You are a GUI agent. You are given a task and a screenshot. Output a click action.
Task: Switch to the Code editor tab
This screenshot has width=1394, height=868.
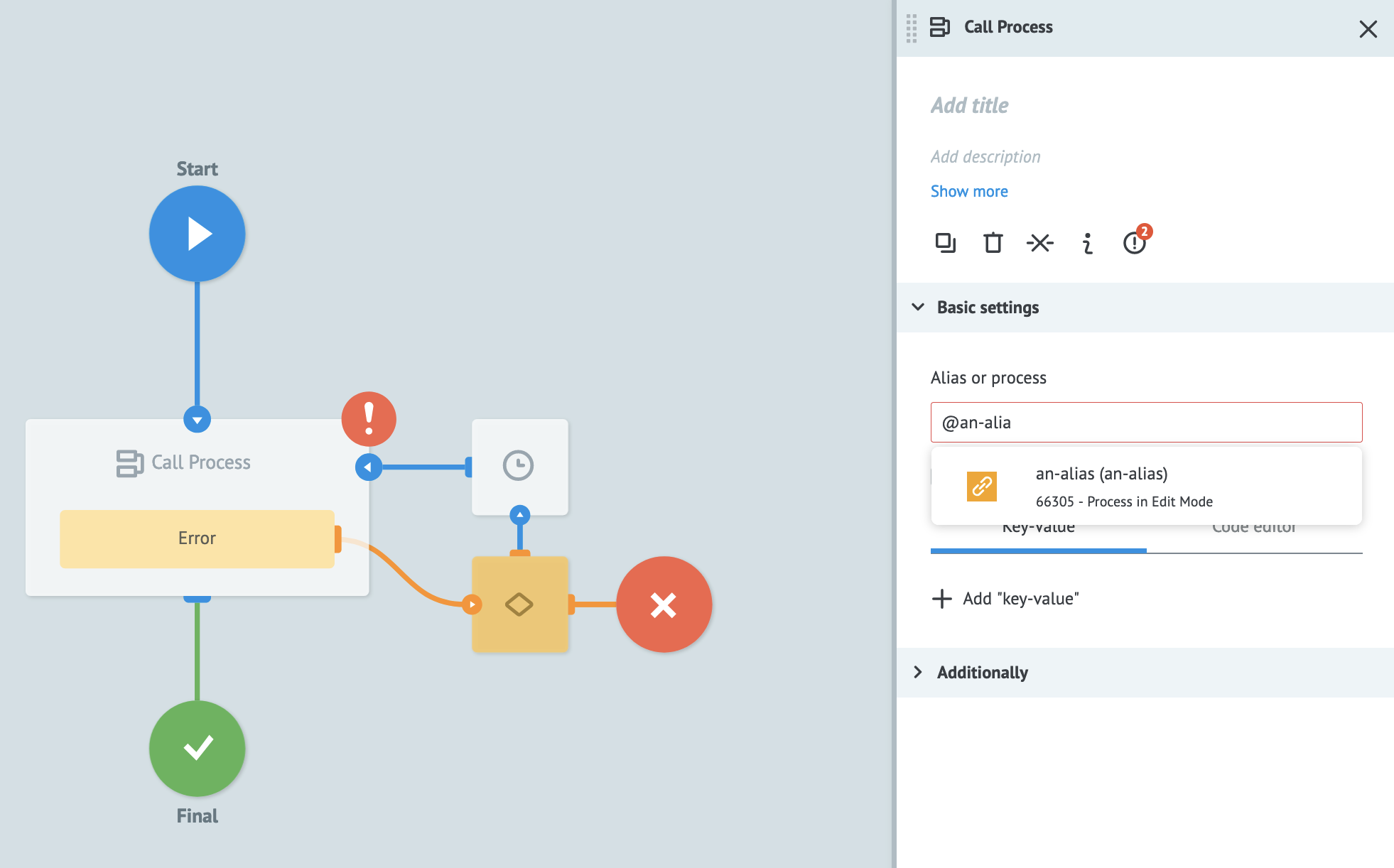coord(1254,526)
